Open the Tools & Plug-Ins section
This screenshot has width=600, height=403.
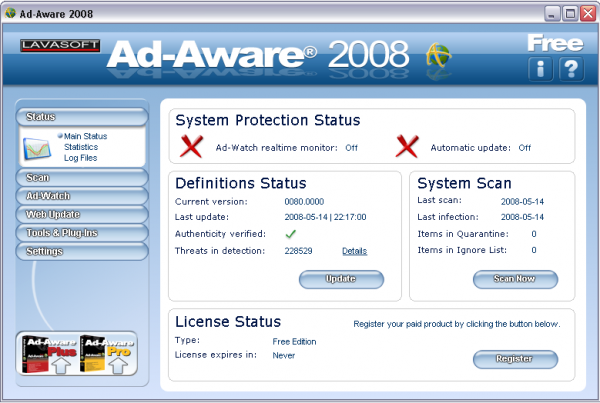(82, 233)
